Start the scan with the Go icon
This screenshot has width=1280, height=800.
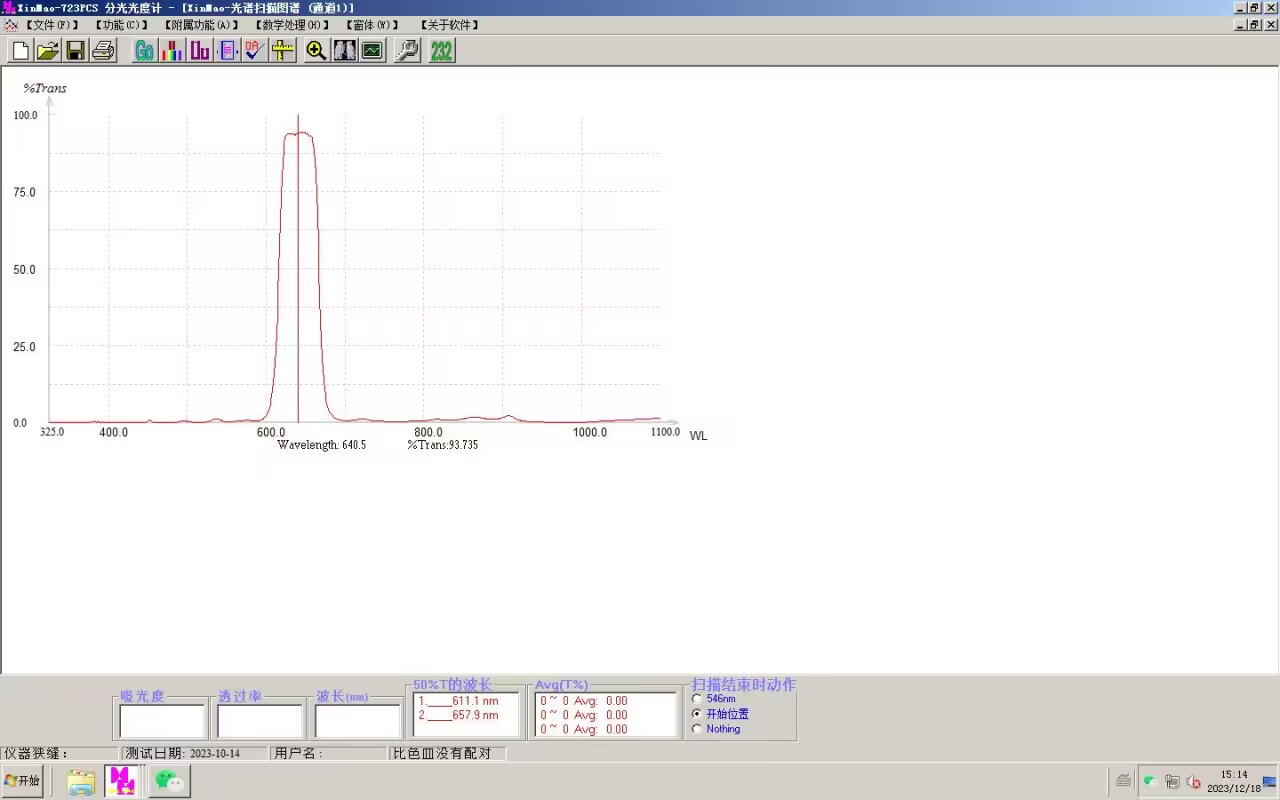click(x=145, y=50)
